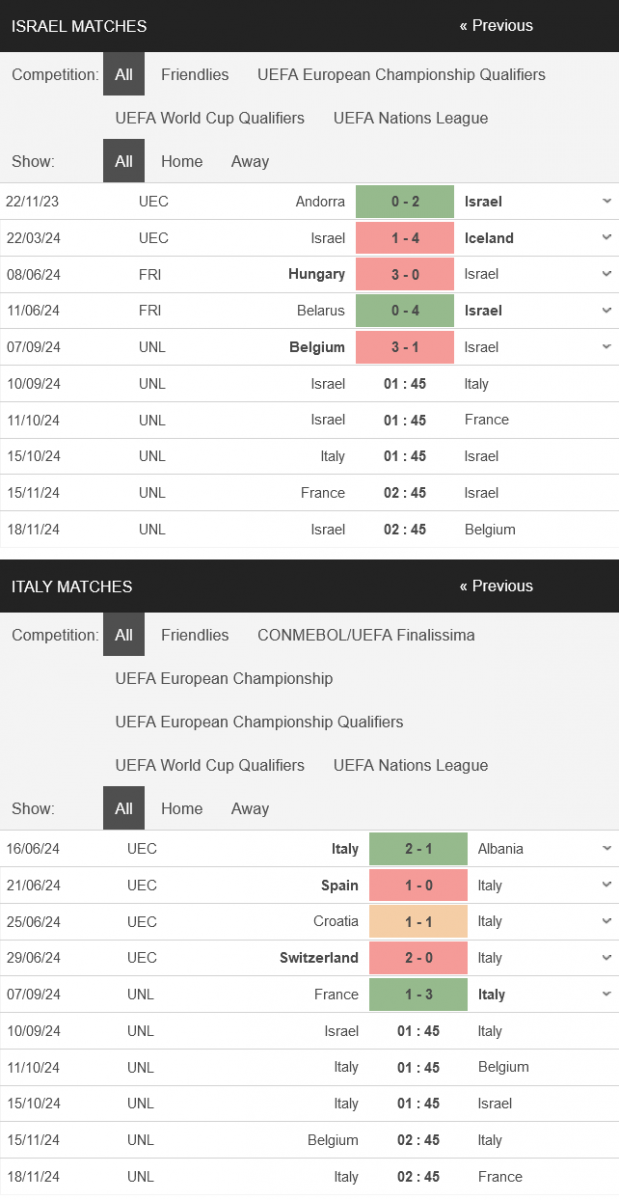The width and height of the screenshot is (619, 1200).
Task: Expand the Croatia 1 - 1 Italy chevron
Action: click(x=607, y=921)
